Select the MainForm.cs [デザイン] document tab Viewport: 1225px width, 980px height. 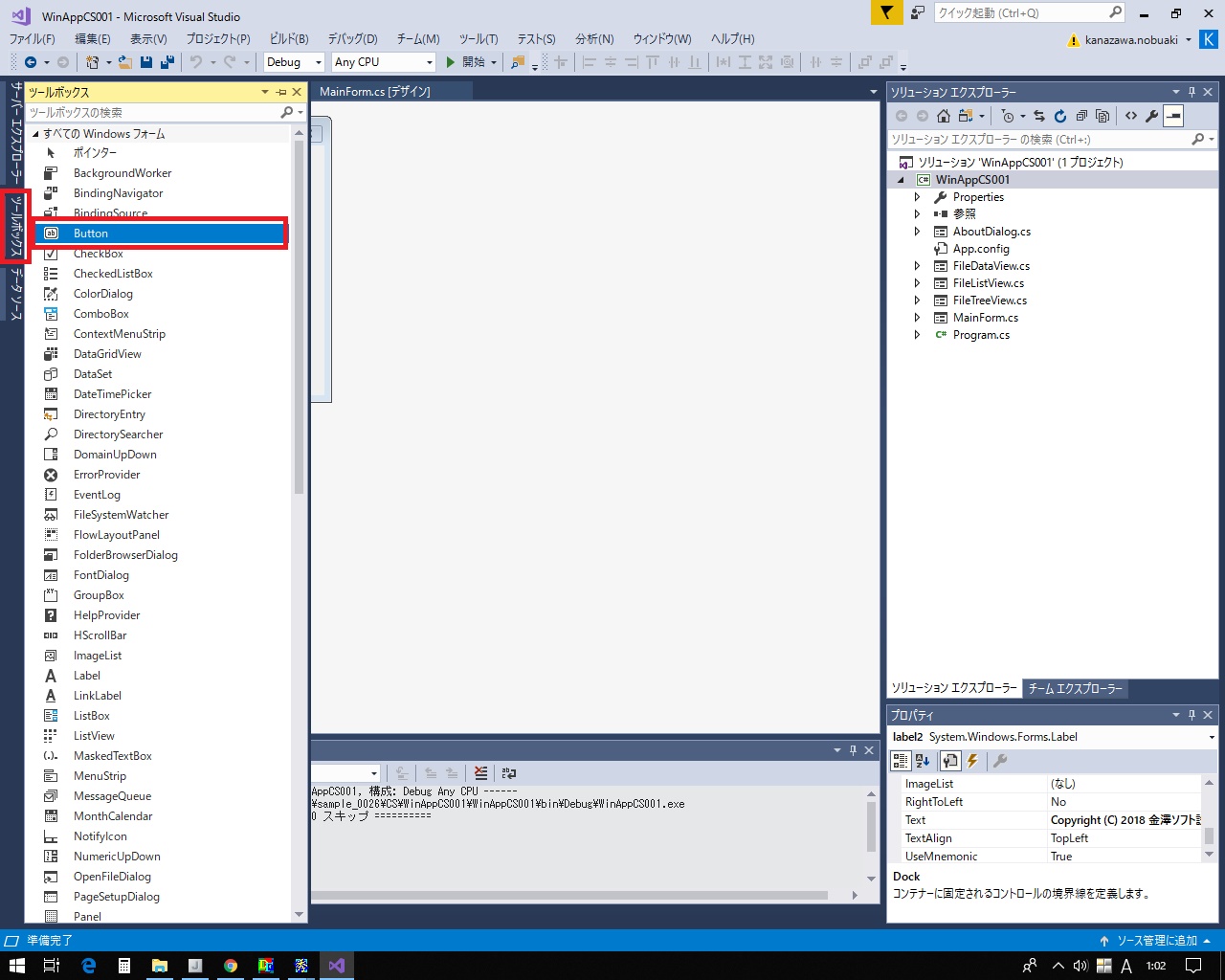[375, 92]
